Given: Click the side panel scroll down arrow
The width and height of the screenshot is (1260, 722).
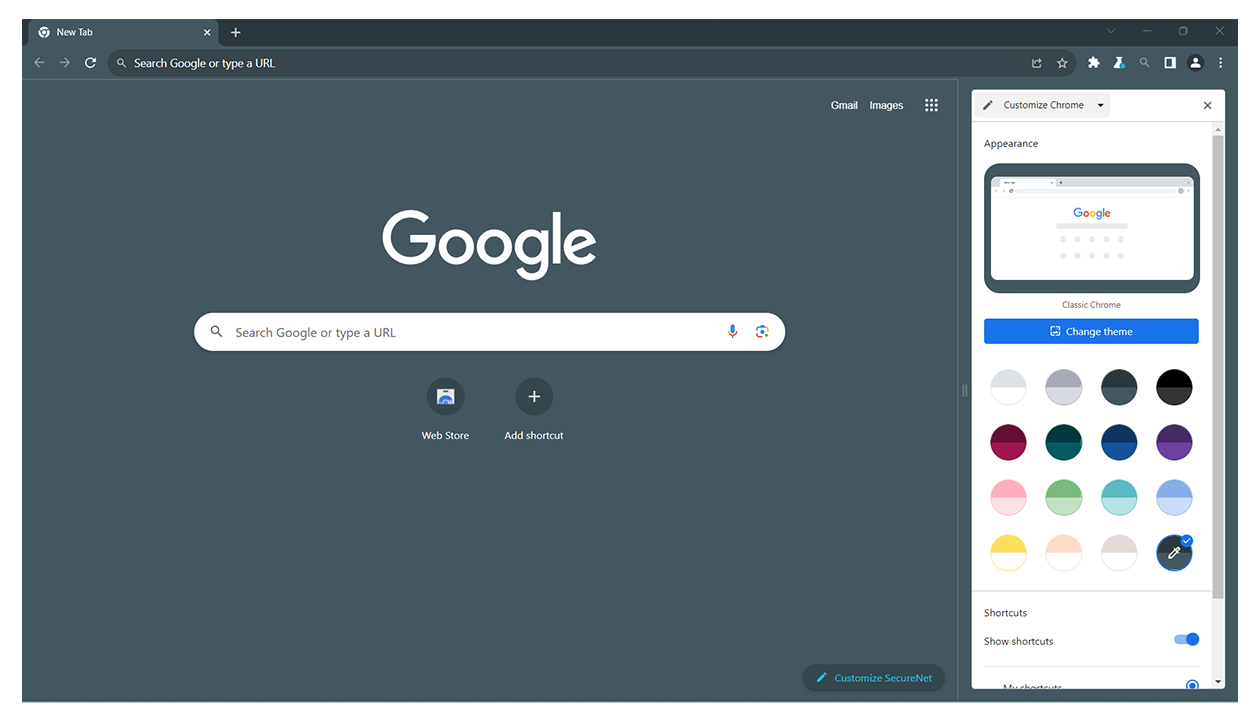Looking at the screenshot, I should [1218, 681].
